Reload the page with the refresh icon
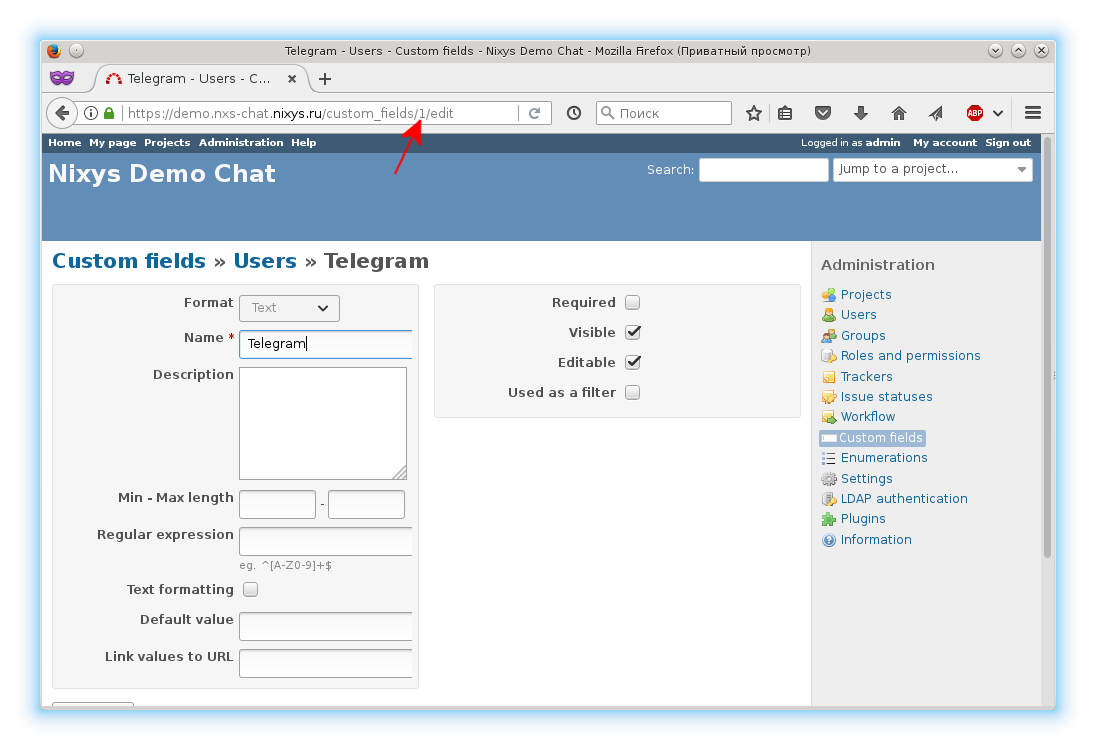Viewport: 1096px width, 750px height. (x=535, y=113)
